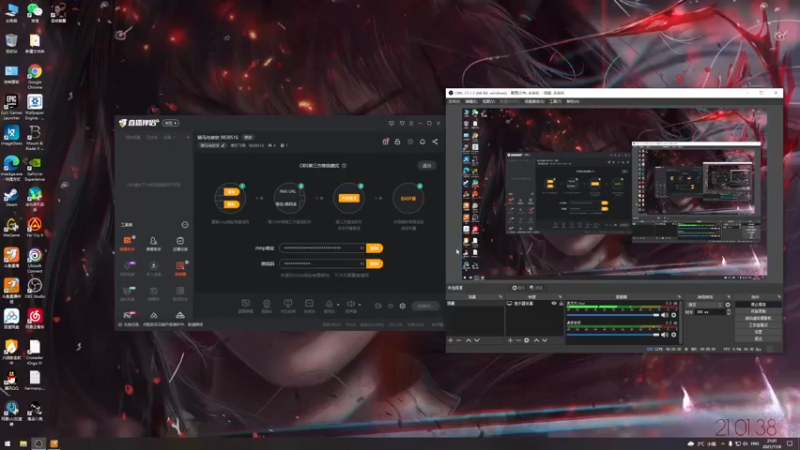Open the gift box icon in streaming app header
Image resolution: width=800 pixels, height=450 pixels.
pyautogui.click(x=385, y=142)
